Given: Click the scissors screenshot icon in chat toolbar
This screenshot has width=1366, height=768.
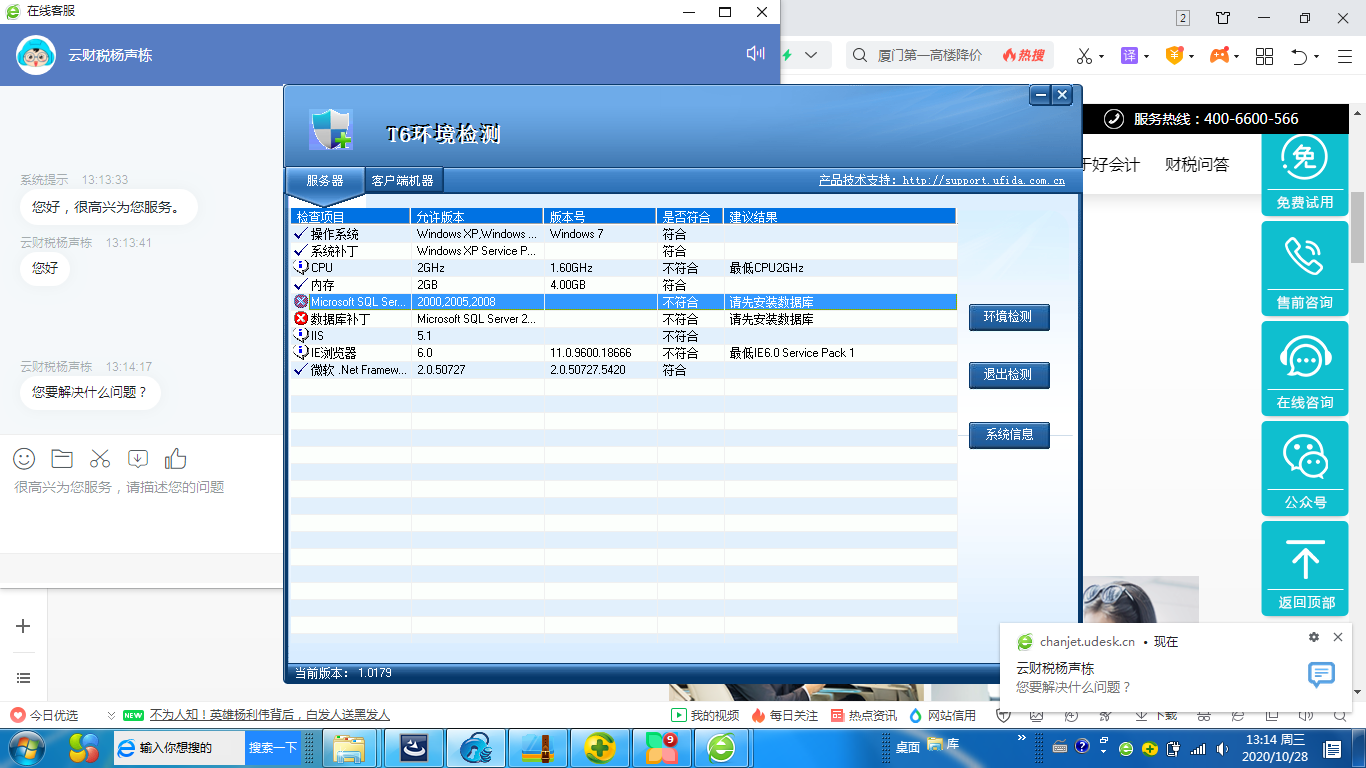Looking at the screenshot, I should tap(100, 459).
